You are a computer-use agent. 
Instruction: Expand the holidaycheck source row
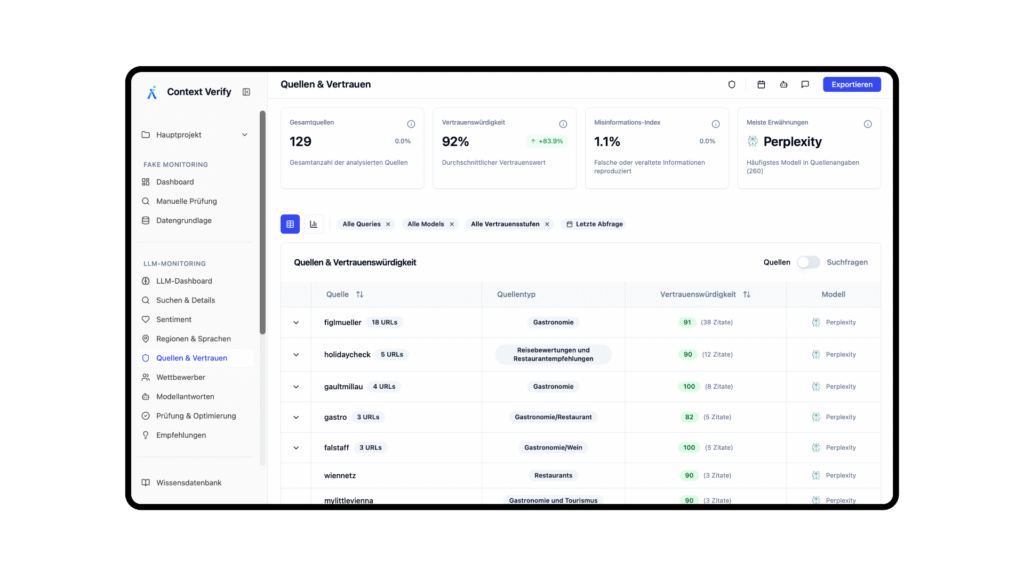pyautogui.click(x=295, y=354)
